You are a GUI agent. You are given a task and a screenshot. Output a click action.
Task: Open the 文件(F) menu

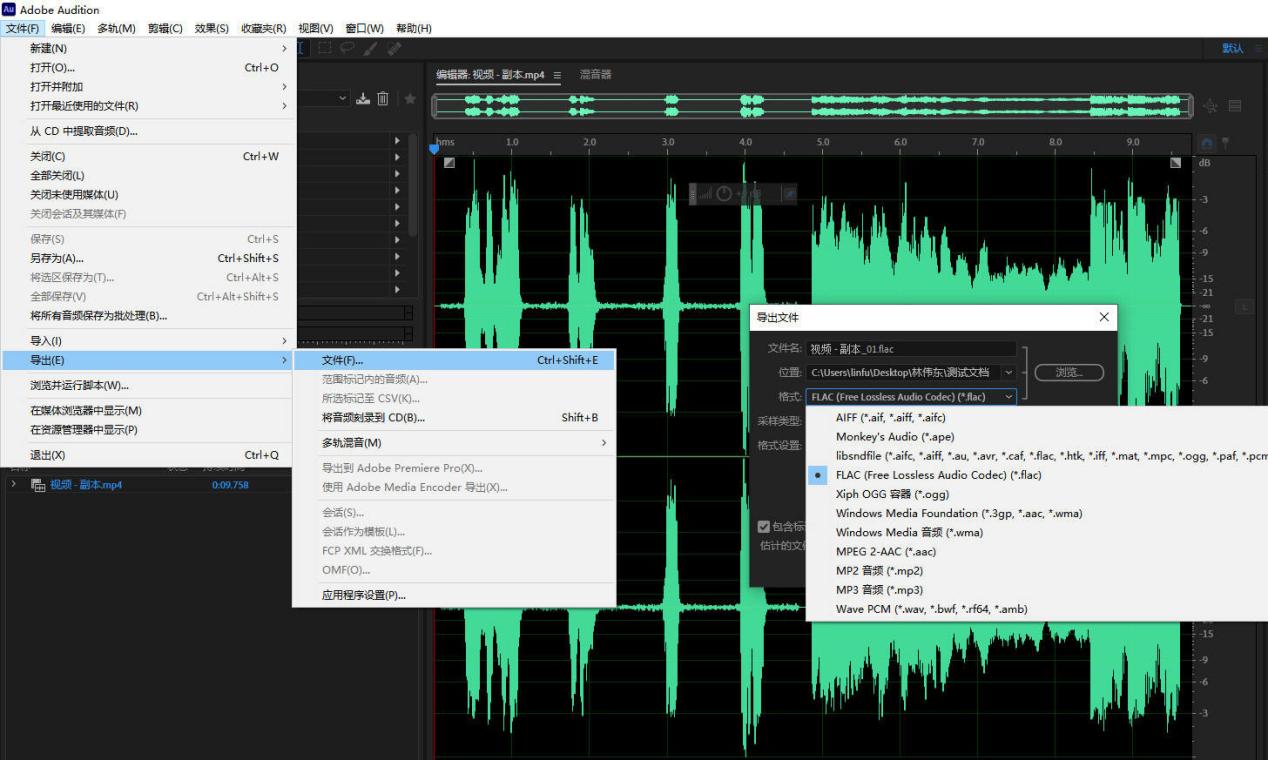22,28
